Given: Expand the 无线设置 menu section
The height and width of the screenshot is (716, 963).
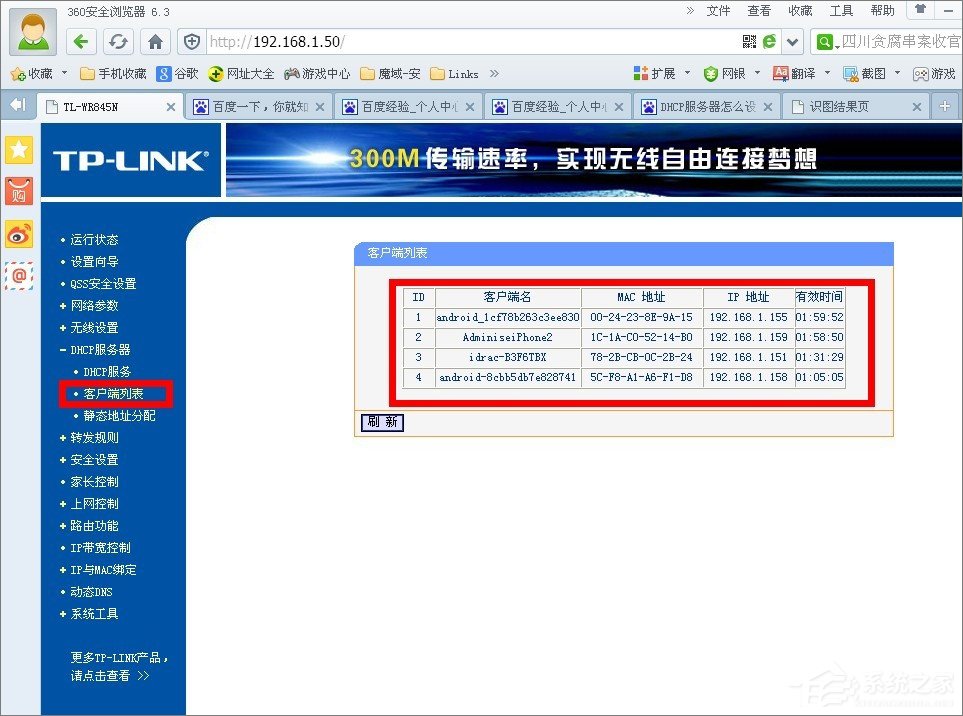Looking at the screenshot, I should pos(94,327).
